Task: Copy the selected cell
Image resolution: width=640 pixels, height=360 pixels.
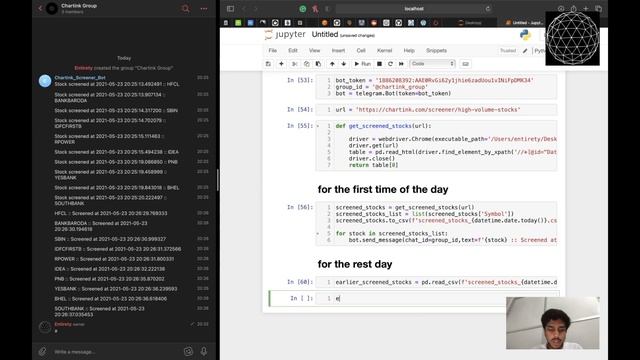Action: [306, 64]
